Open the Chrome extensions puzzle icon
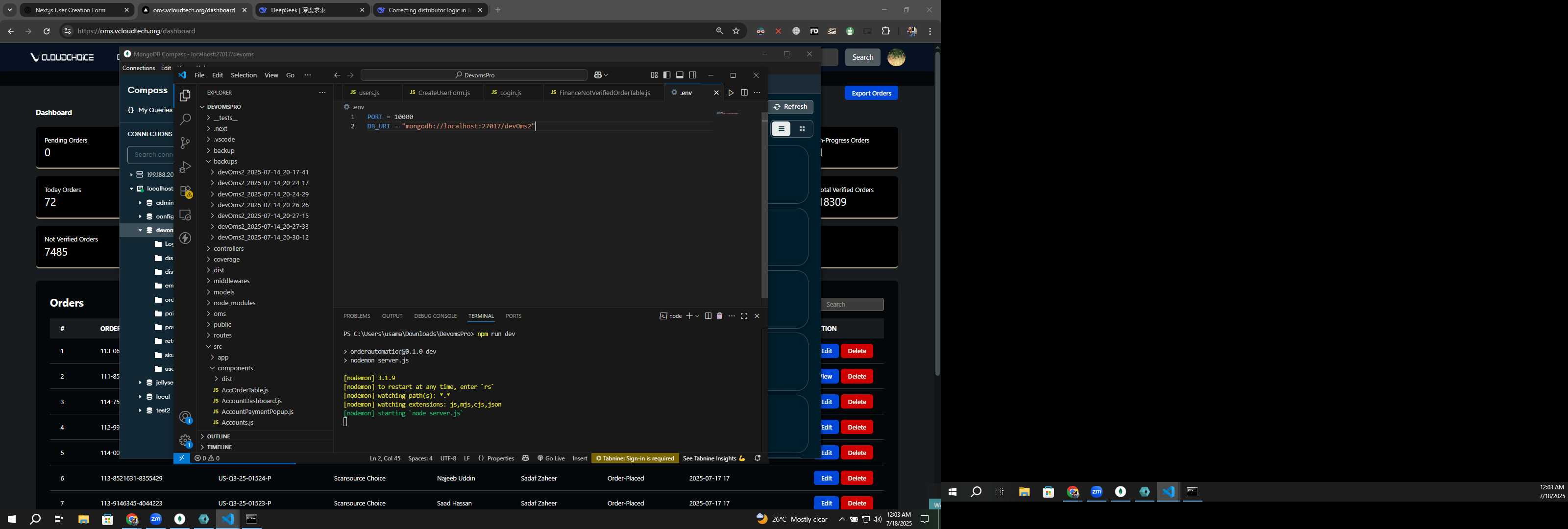 tap(885, 31)
